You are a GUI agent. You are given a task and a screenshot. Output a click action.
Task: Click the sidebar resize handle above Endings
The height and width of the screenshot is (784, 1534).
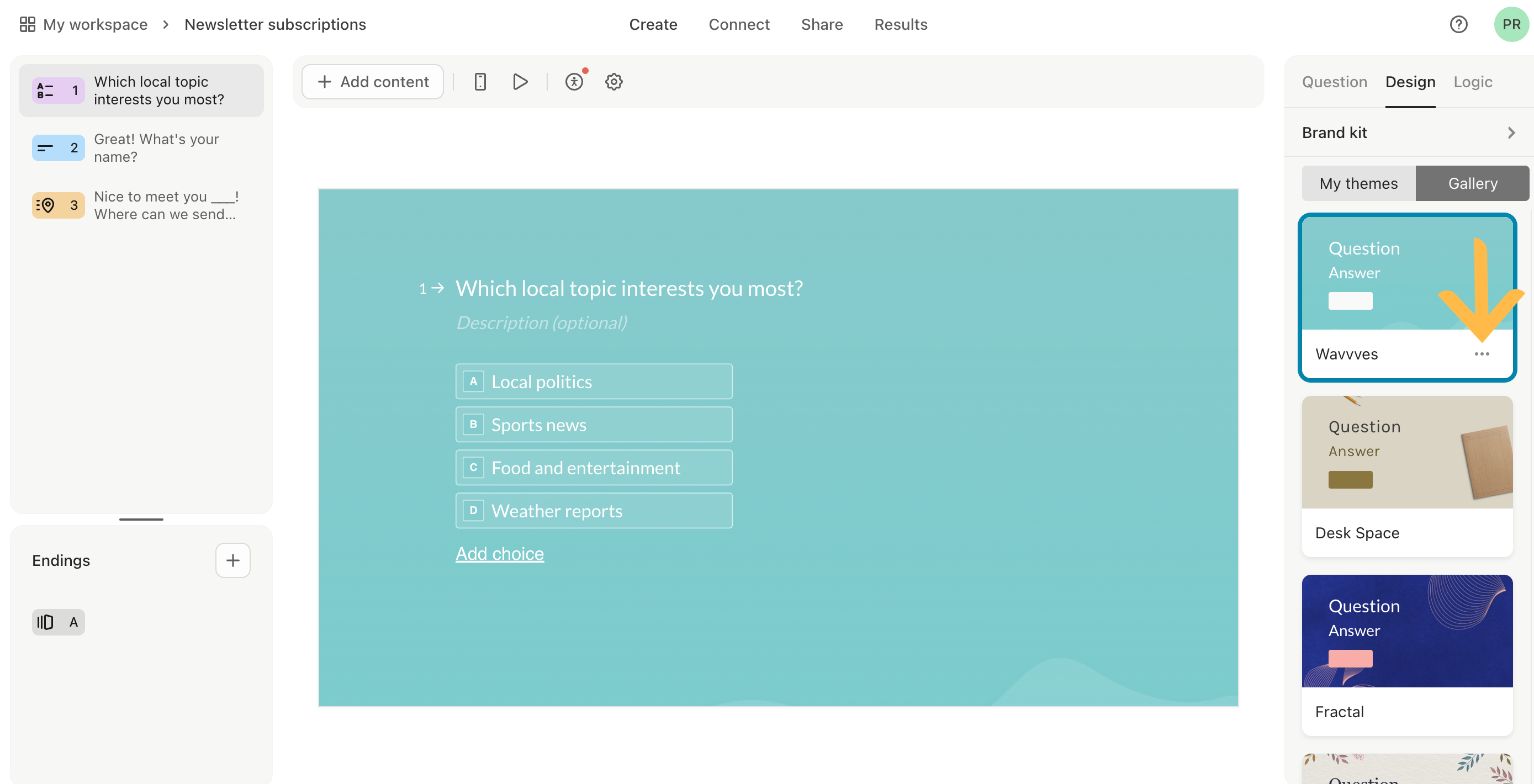[x=141, y=519]
